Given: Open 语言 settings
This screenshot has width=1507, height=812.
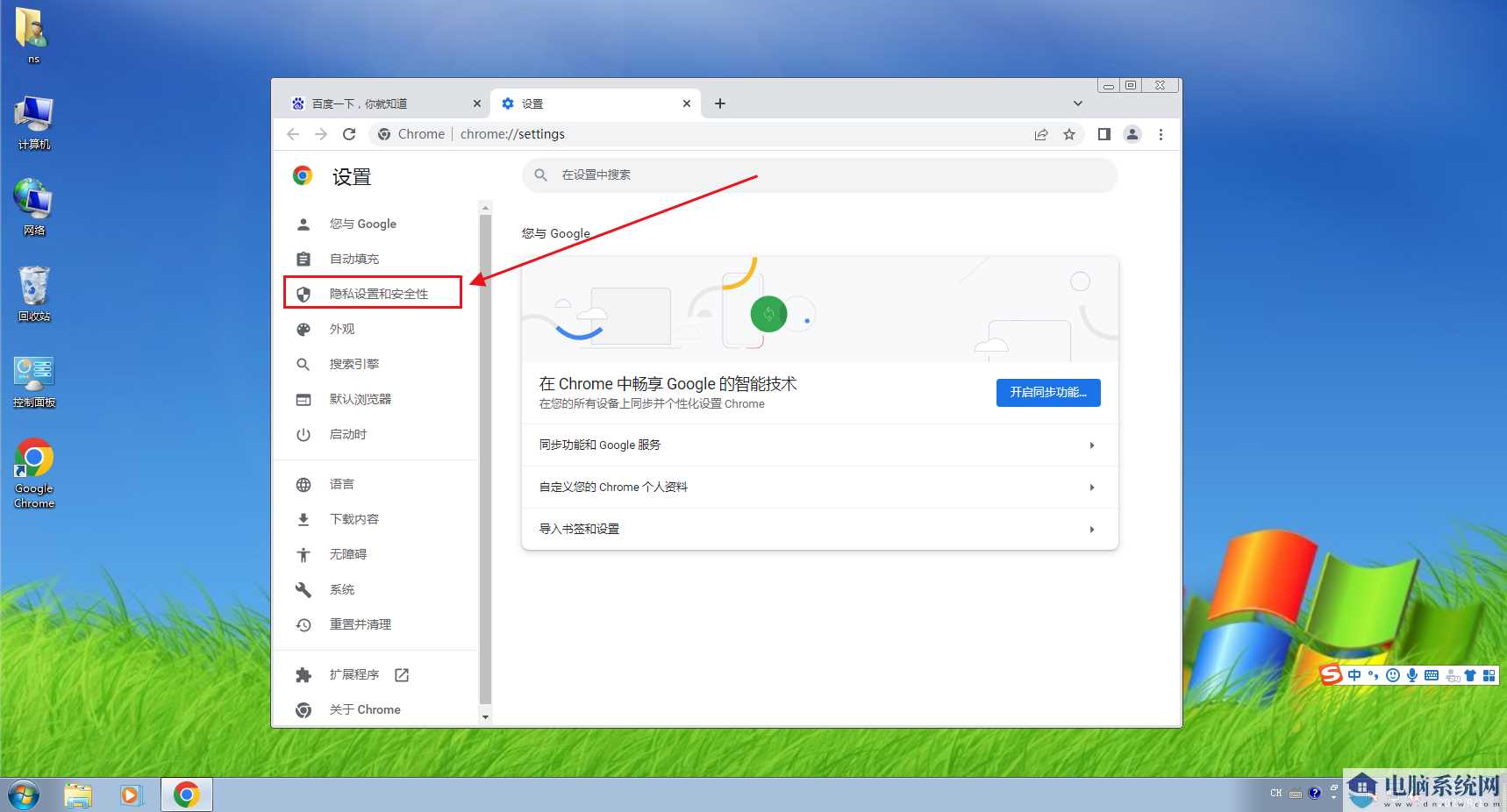Looking at the screenshot, I should pyautogui.click(x=341, y=484).
